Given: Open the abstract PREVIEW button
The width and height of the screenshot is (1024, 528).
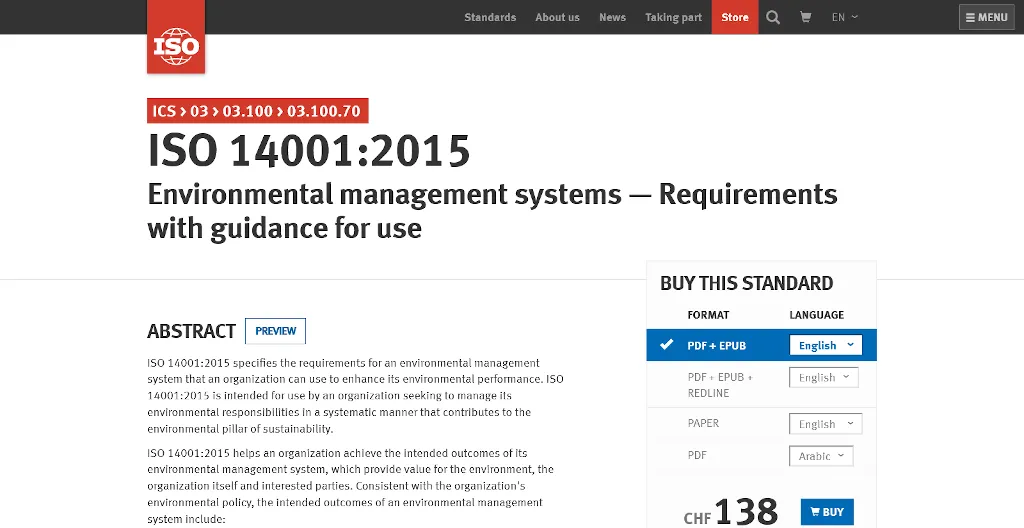Looking at the screenshot, I should 276,331.
